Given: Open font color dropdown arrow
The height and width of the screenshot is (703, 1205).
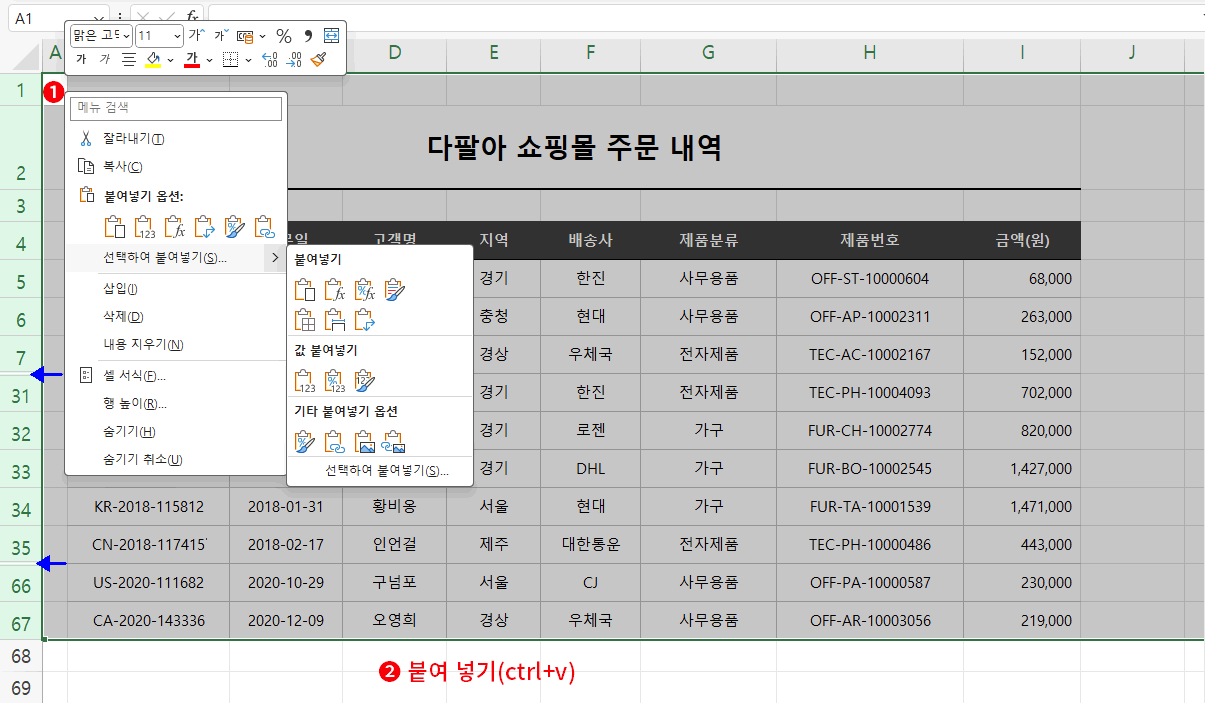Looking at the screenshot, I should click(x=209, y=60).
